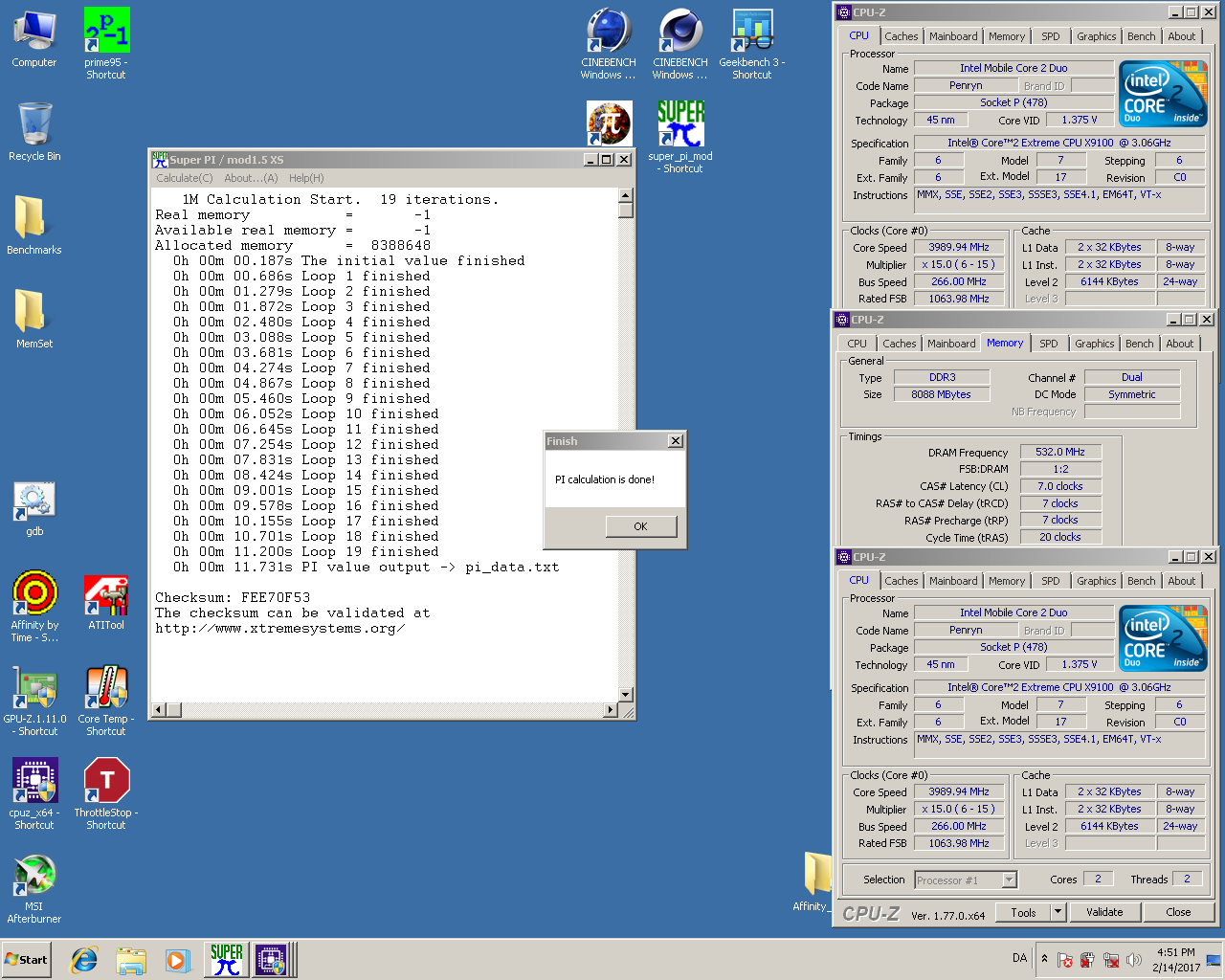This screenshot has width=1225, height=980.
Task: Open the ATITool desktop icon
Action: [106, 602]
